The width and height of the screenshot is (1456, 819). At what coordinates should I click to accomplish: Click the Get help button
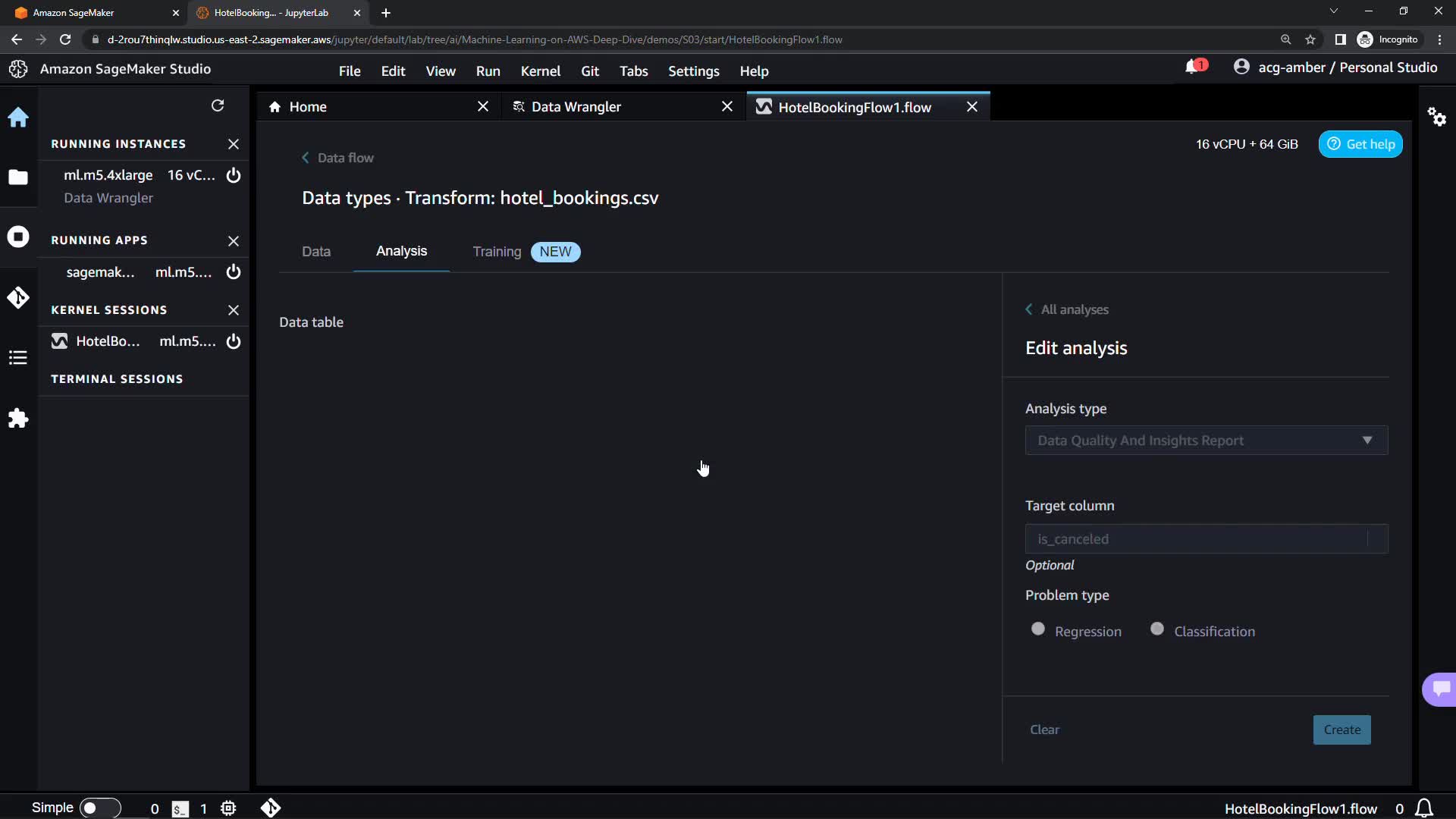pyautogui.click(x=1360, y=144)
